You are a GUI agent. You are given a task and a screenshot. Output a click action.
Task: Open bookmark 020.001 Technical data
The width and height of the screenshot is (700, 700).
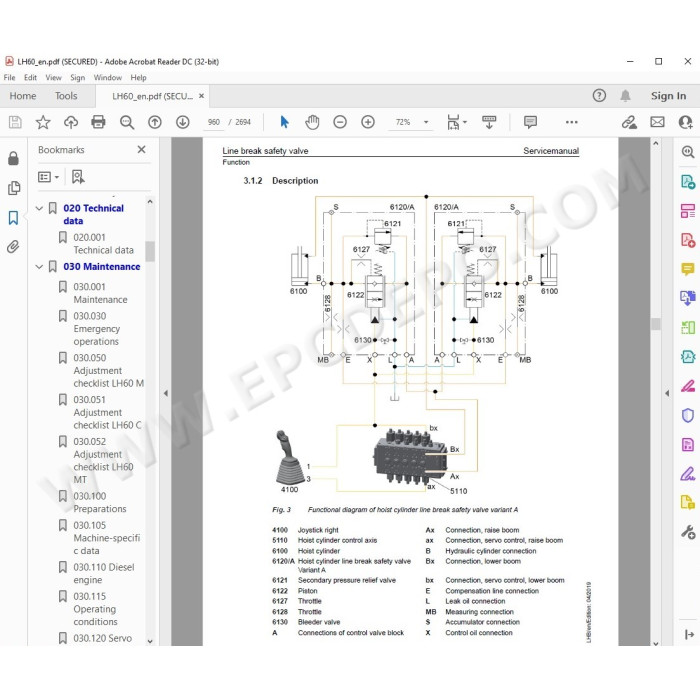[x=103, y=244]
